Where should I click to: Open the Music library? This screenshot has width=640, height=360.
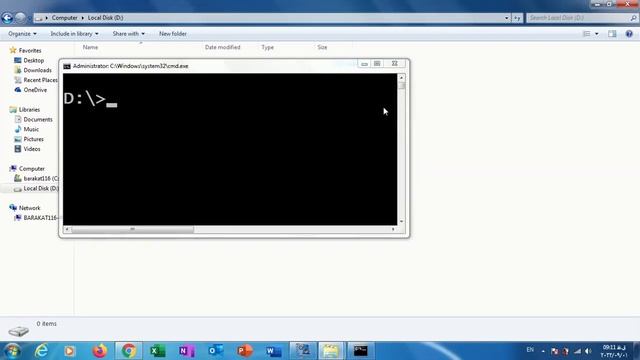tap(31, 129)
